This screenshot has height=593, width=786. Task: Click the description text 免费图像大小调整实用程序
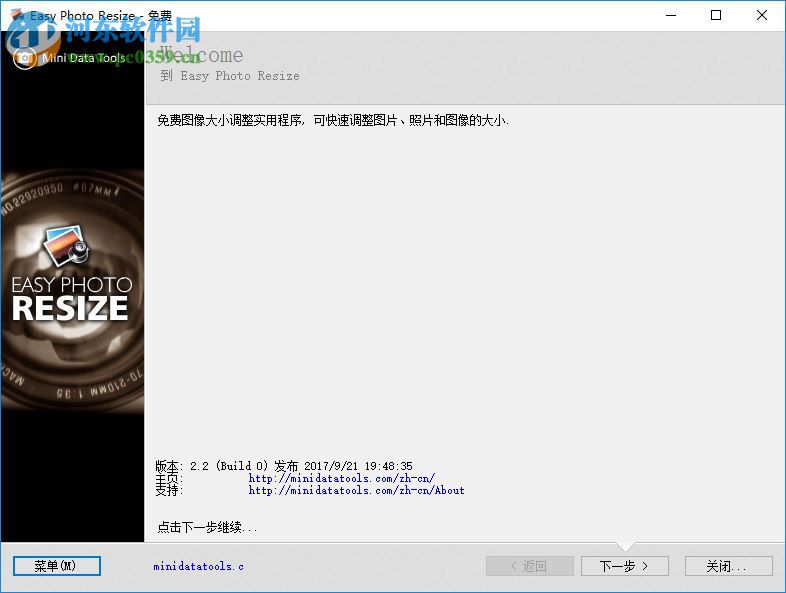(x=230, y=120)
